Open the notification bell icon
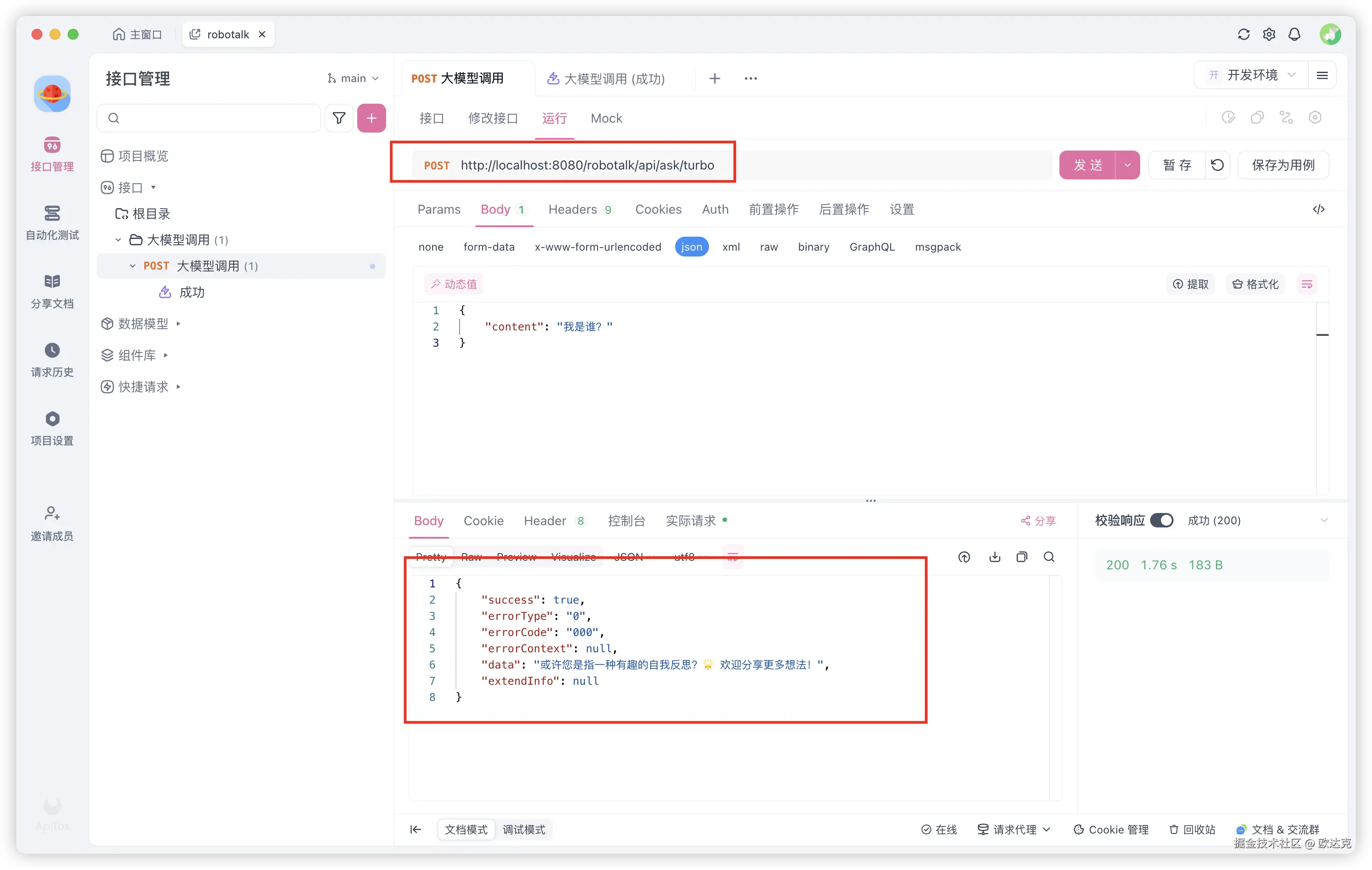Viewport: 1372px width, 870px height. [1294, 34]
